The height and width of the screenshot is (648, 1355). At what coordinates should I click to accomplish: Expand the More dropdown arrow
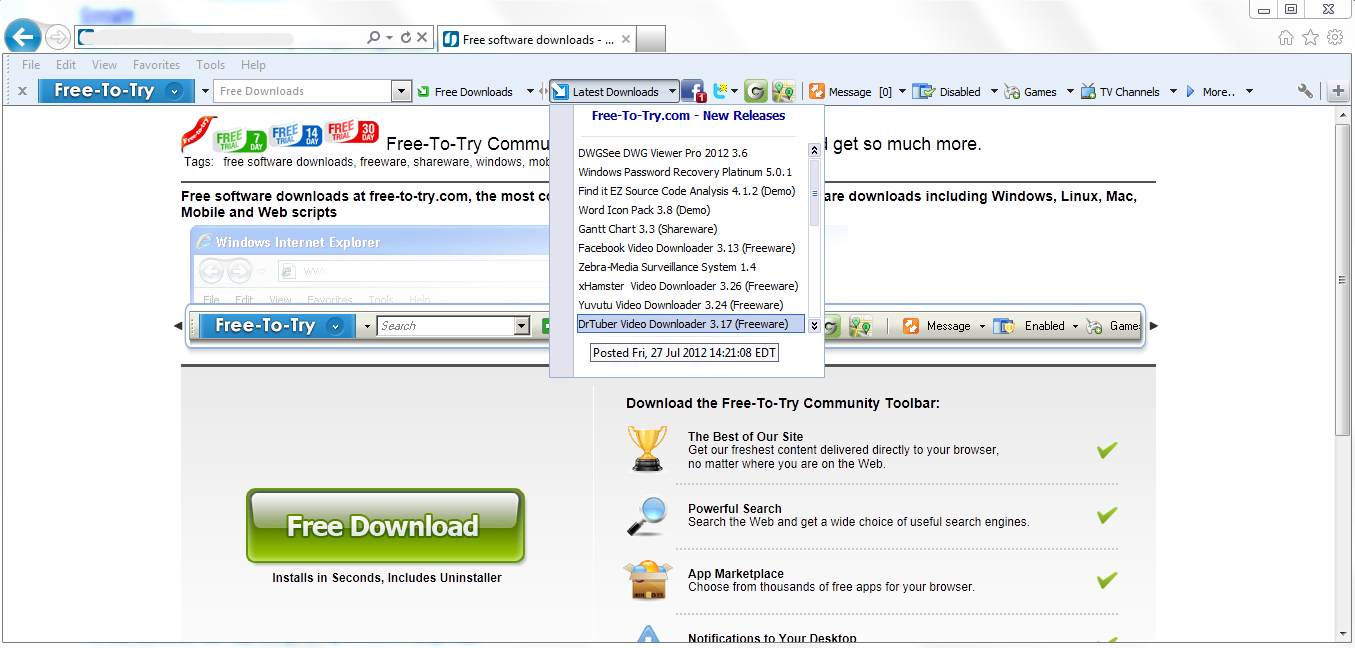(x=1250, y=92)
